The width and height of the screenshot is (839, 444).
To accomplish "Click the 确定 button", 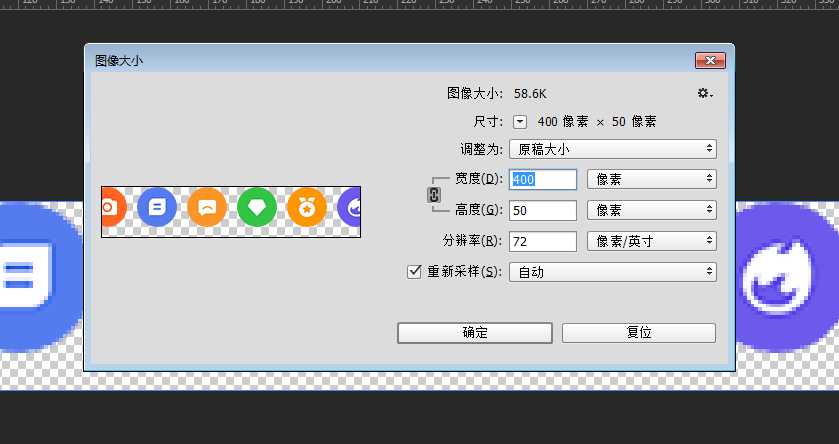I will coord(475,333).
